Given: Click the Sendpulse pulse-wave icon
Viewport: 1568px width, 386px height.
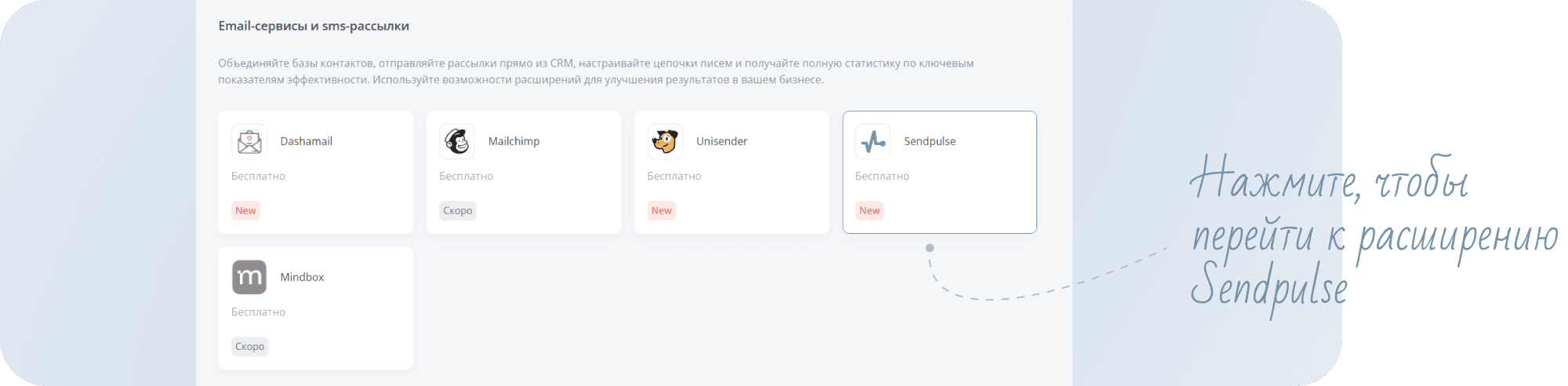Looking at the screenshot, I should [873, 142].
